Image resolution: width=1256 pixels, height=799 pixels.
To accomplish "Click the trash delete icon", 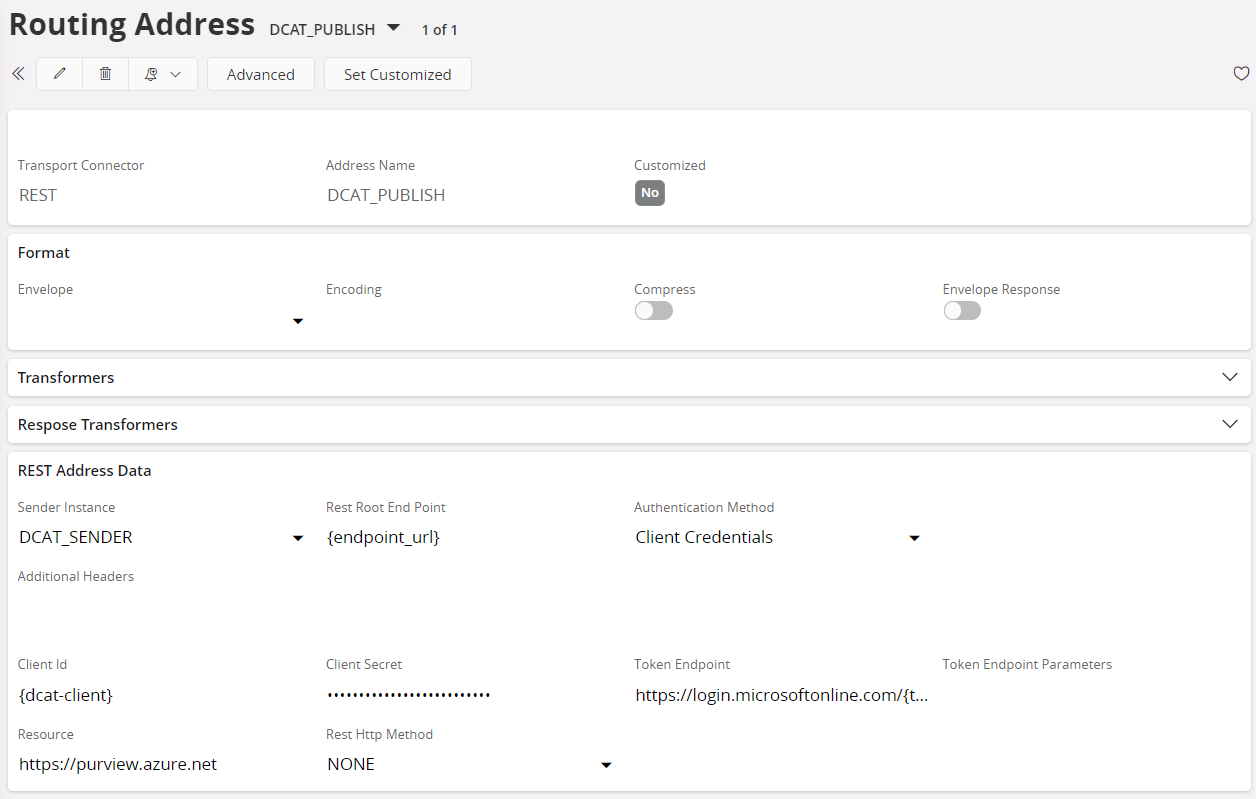I will pyautogui.click(x=105, y=74).
